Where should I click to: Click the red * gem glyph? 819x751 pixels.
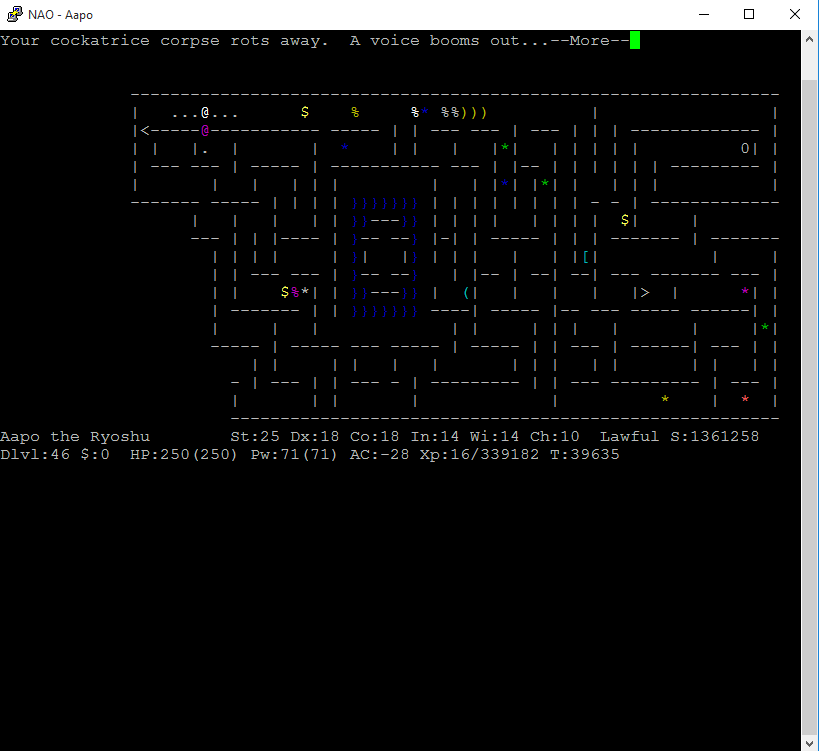[x=745, y=400]
